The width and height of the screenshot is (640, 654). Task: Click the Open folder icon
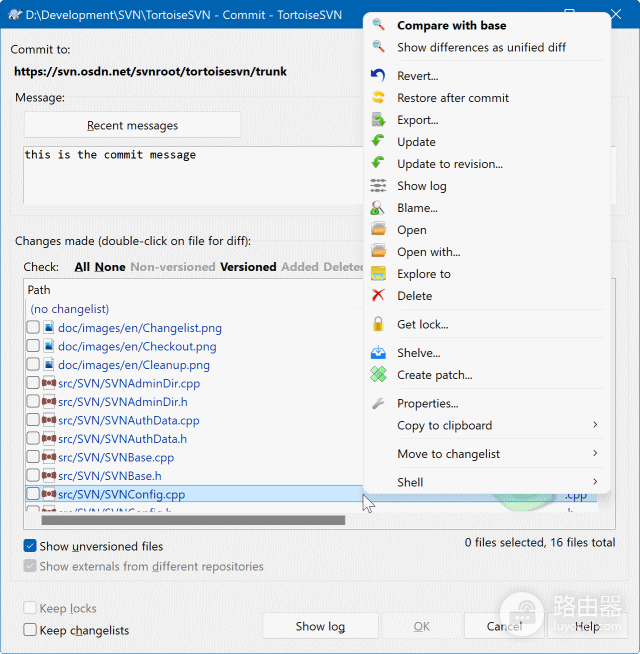click(x=378, y=229)
